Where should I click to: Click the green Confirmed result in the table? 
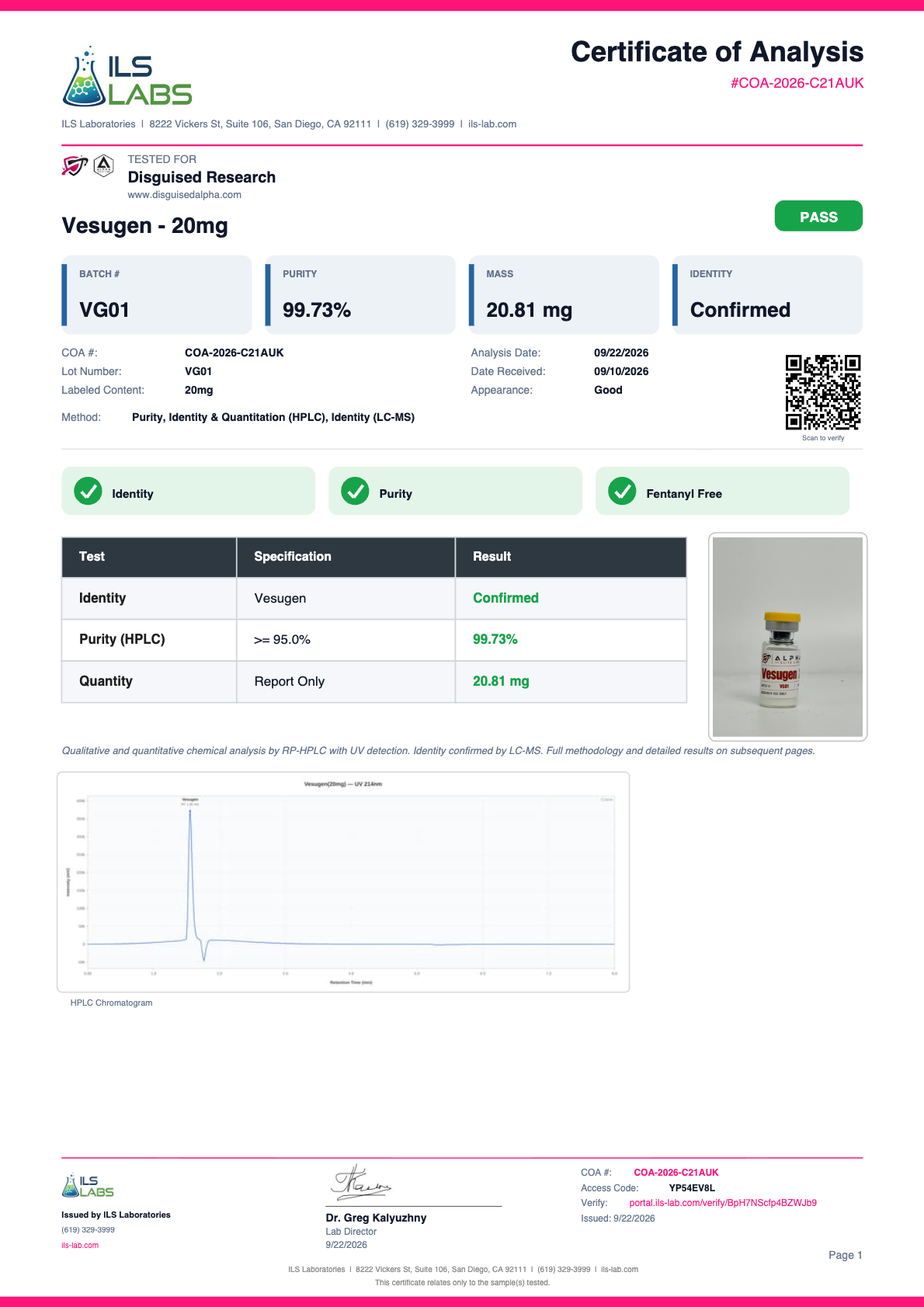[x=505, y=598]
